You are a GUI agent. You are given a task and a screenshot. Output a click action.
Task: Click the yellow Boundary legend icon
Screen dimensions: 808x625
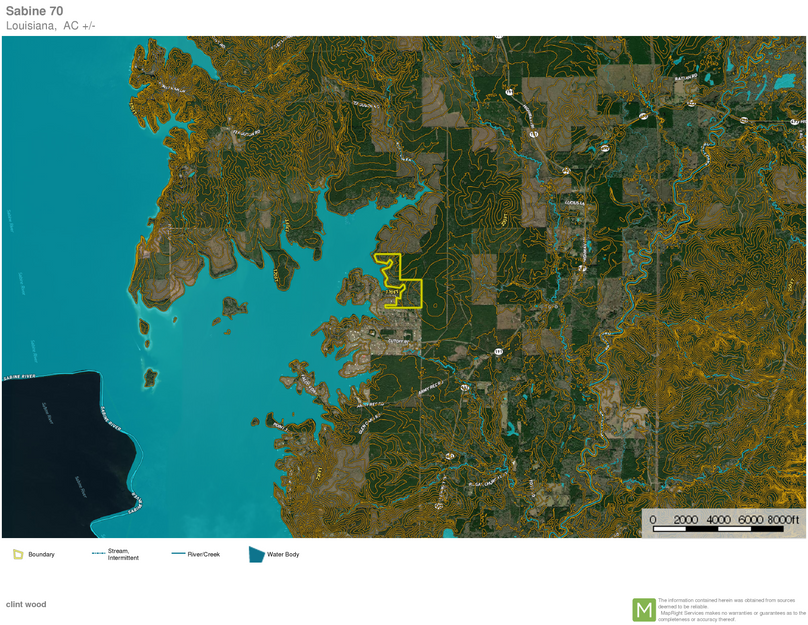[18, 554]
